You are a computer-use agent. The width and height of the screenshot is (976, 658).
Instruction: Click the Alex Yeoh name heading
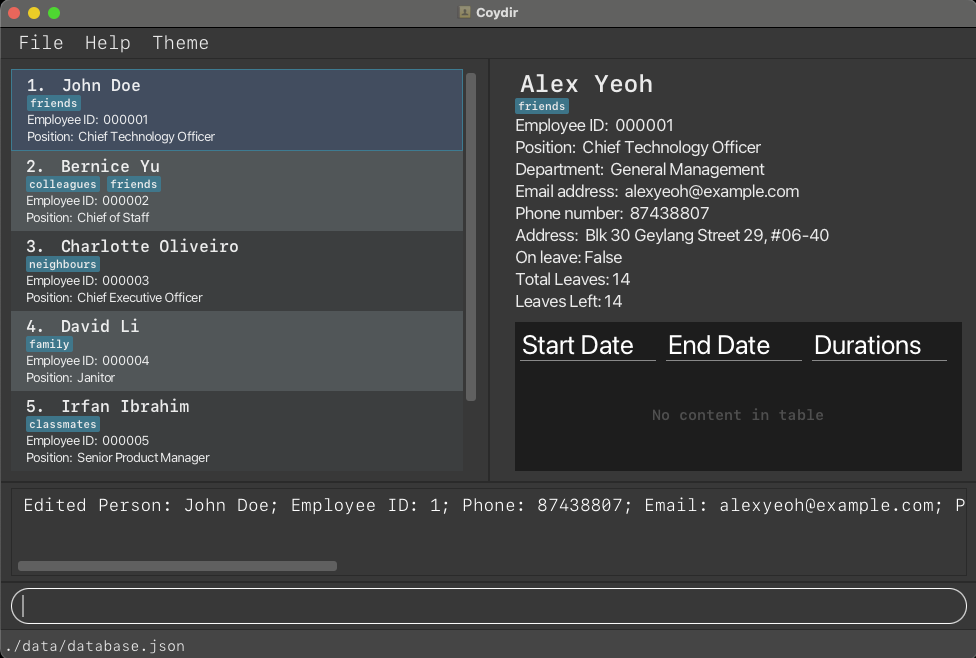(x=586, y=84)
